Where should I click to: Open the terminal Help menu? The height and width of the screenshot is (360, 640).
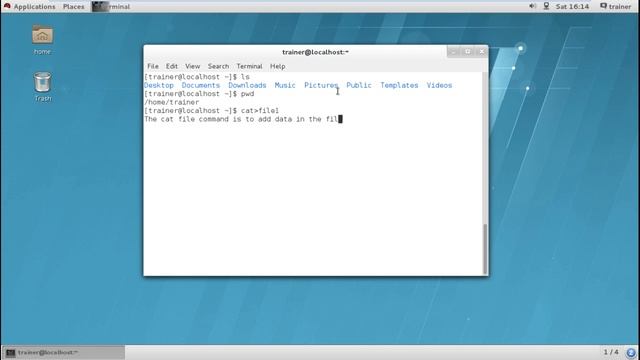(x=278, y=66)
